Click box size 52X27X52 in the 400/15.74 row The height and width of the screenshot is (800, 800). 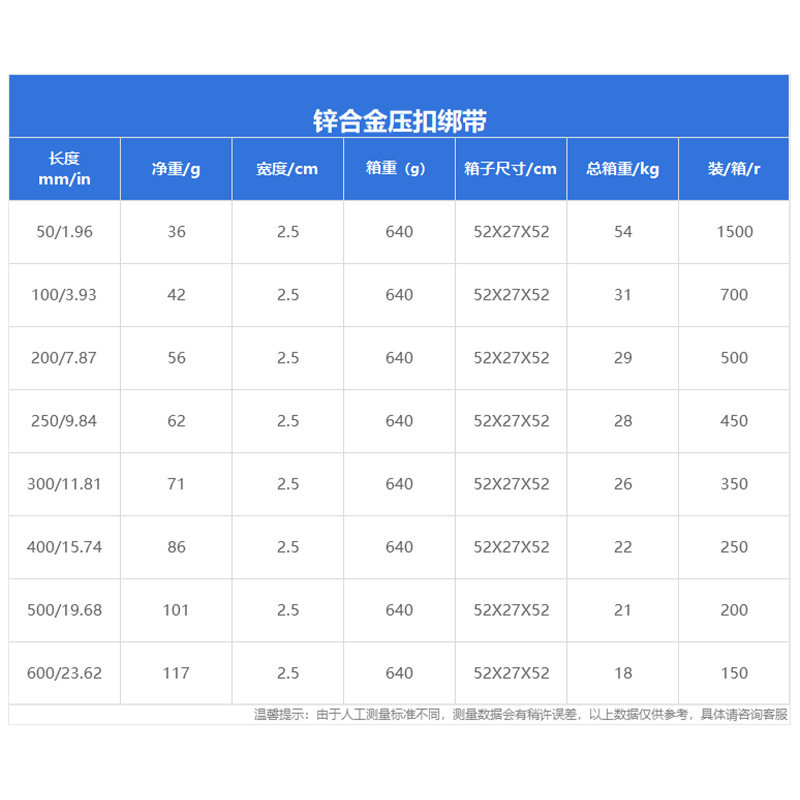[511, 547]
